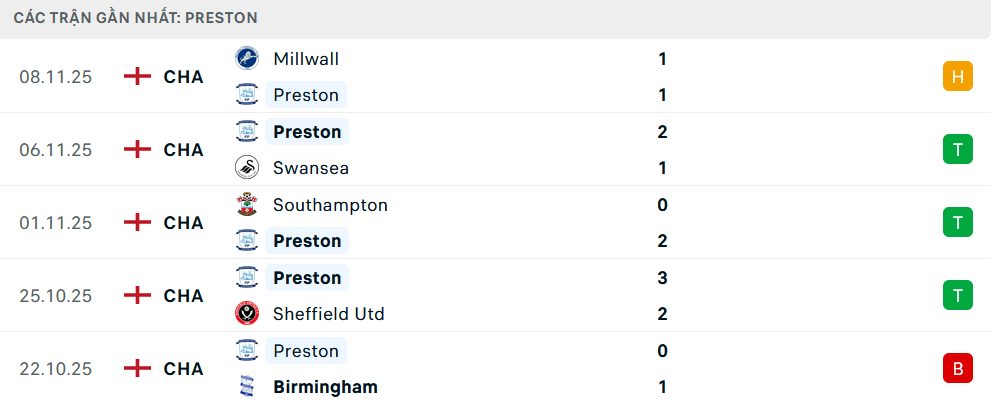Open the Birmingham team link
Viewport: 991px width, 400px height.
tap(325, 387)
